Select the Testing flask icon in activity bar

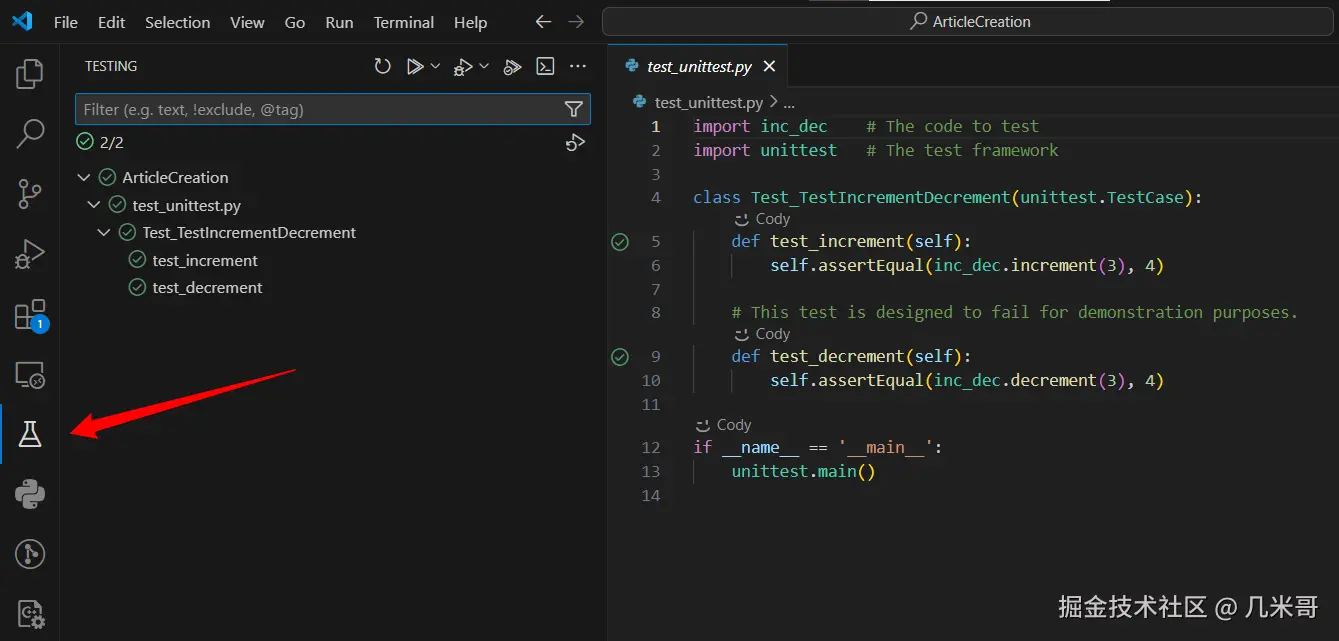click(29, 433)
